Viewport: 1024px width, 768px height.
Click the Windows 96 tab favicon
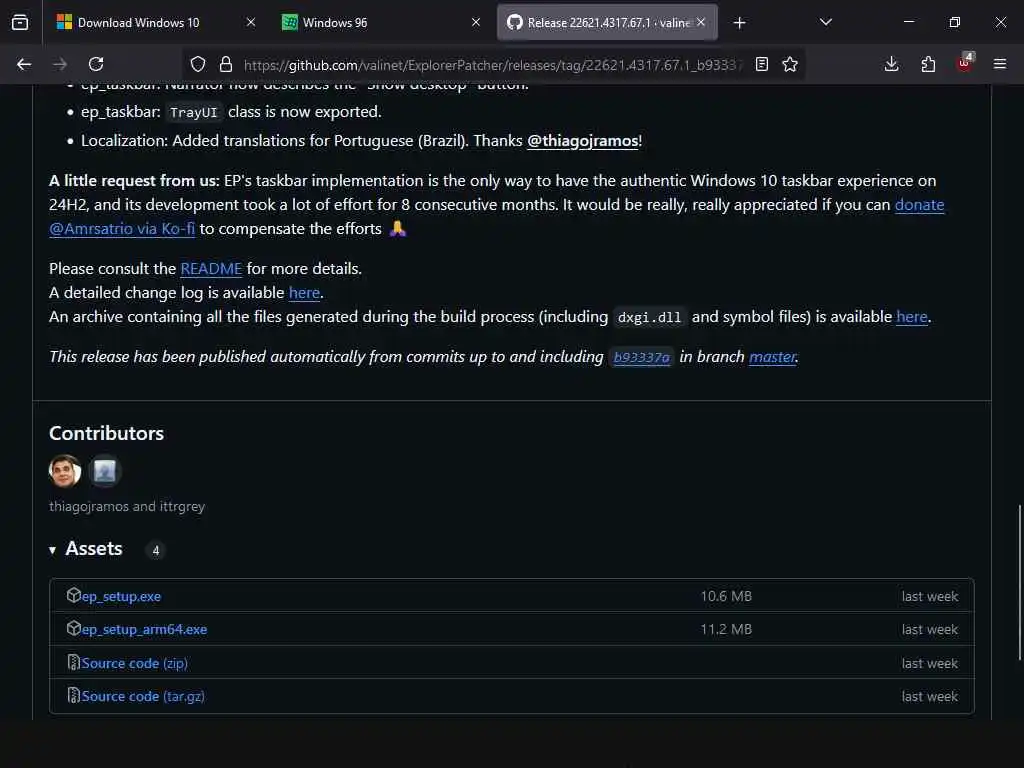point(289,22)
